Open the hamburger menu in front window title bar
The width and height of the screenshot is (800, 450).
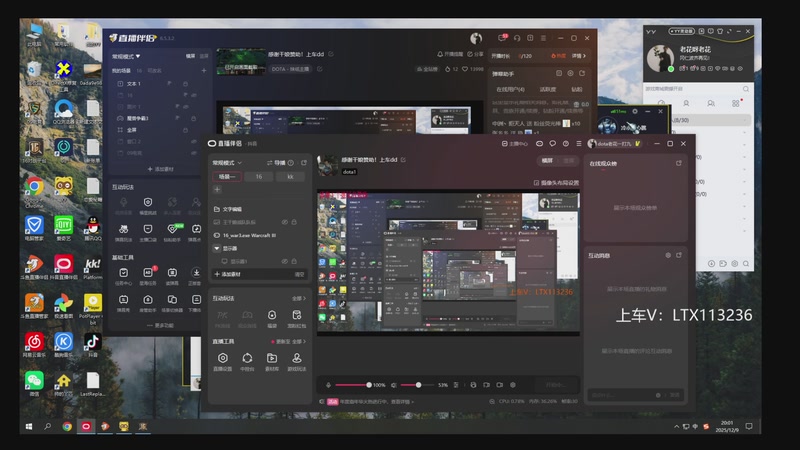point(579,144)
